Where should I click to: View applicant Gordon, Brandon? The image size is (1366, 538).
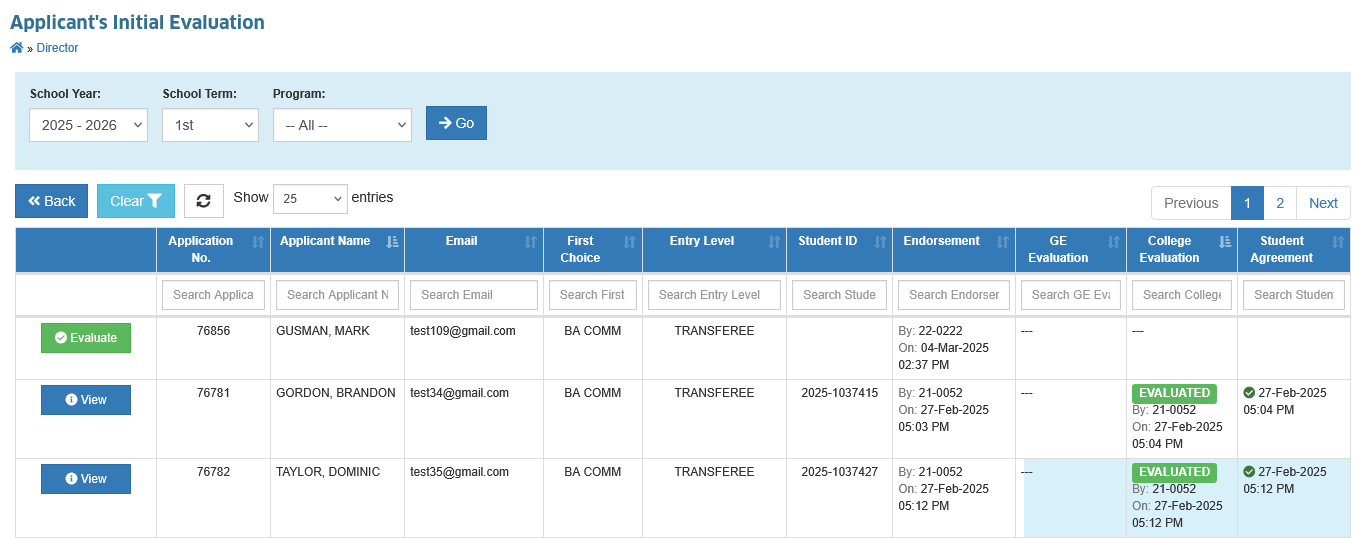pyautogui.click(x=86, y=400)
